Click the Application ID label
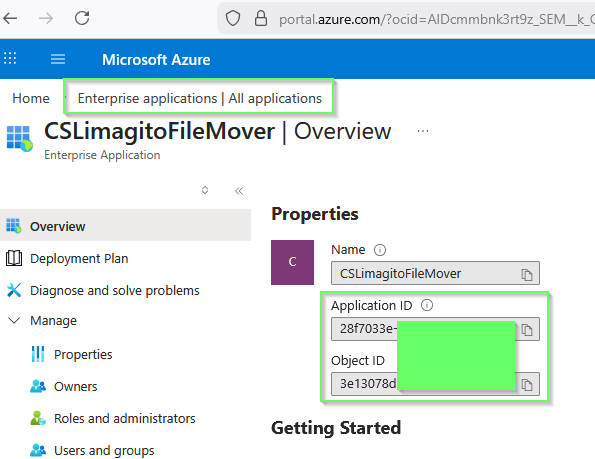595x459 pixels. (x=371, y=305)
